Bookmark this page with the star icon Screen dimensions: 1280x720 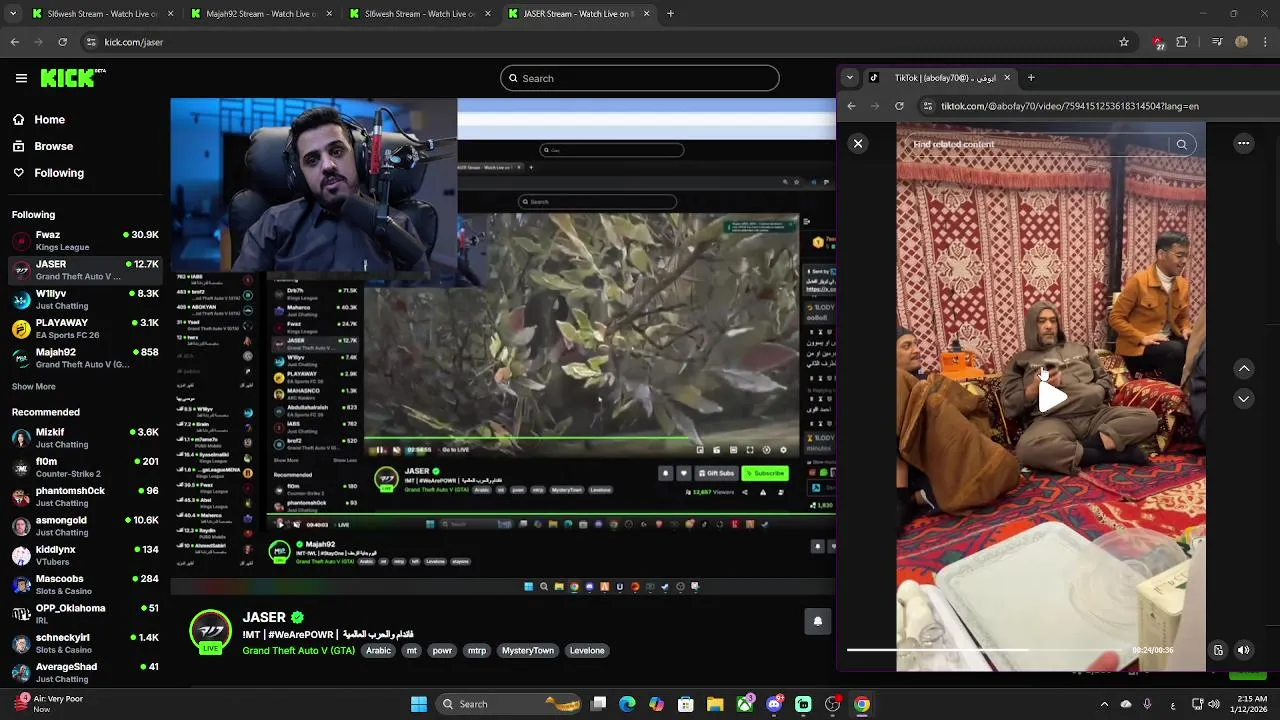(x=1124, y=42)
